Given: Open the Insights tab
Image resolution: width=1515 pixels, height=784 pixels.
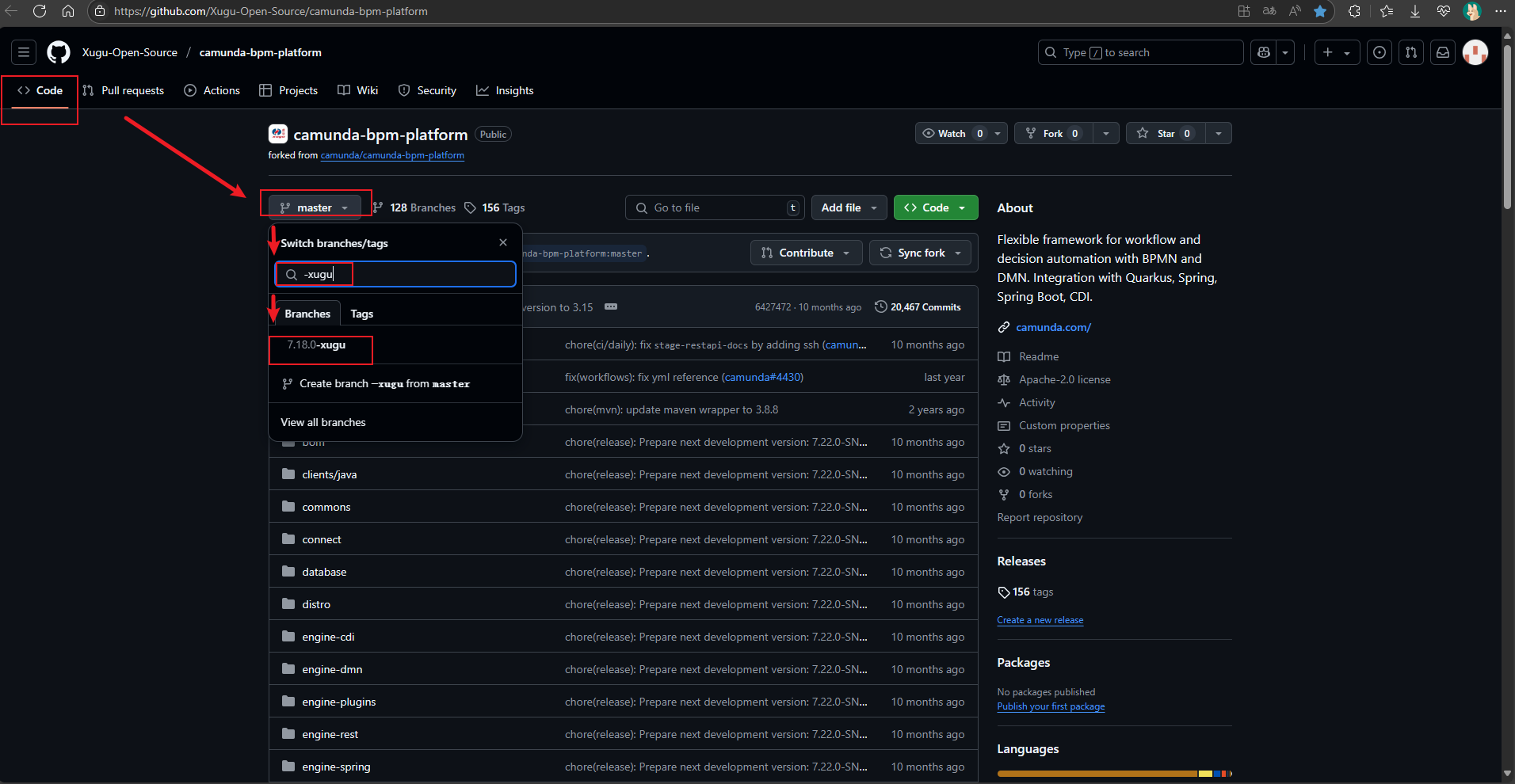Looking at the screenshot, I should 505,90.
